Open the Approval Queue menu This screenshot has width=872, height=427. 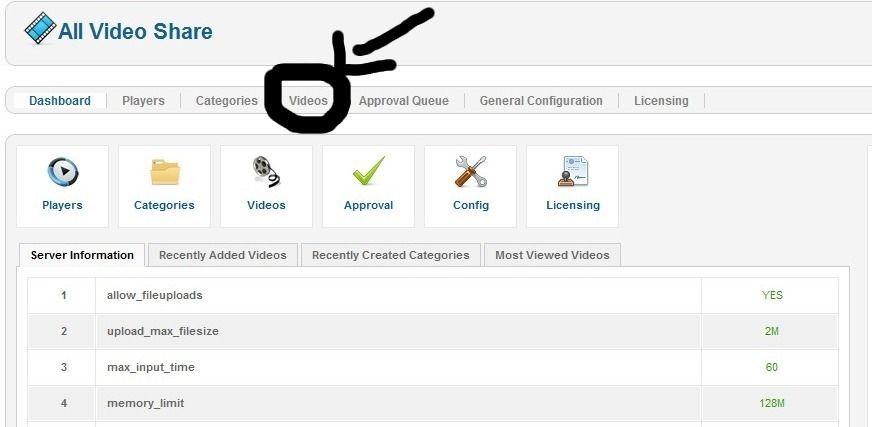(404, 101)
